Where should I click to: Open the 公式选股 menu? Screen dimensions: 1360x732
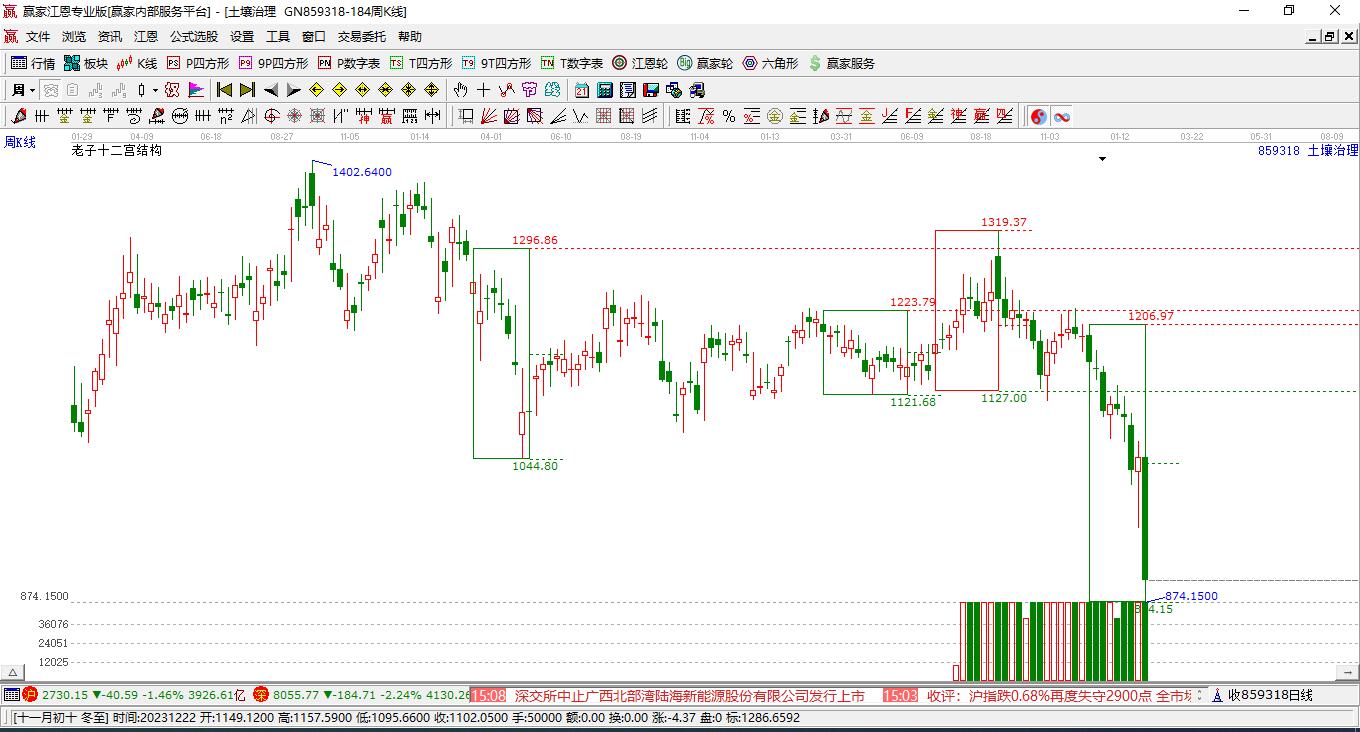pos(194,37)
